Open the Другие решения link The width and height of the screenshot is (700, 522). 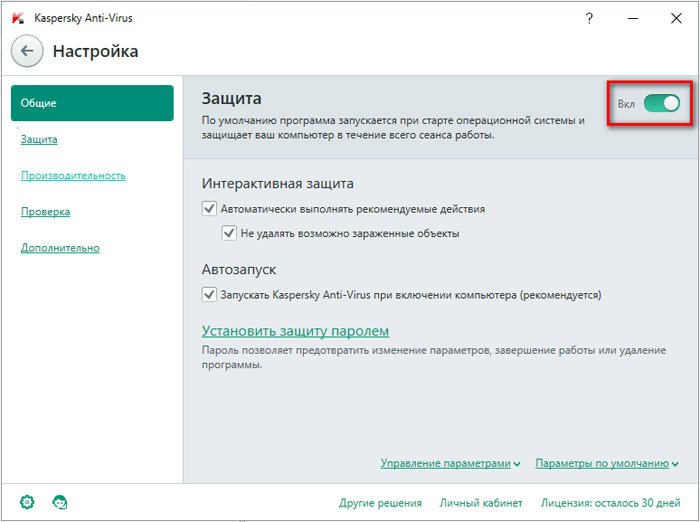click(380, 503)
